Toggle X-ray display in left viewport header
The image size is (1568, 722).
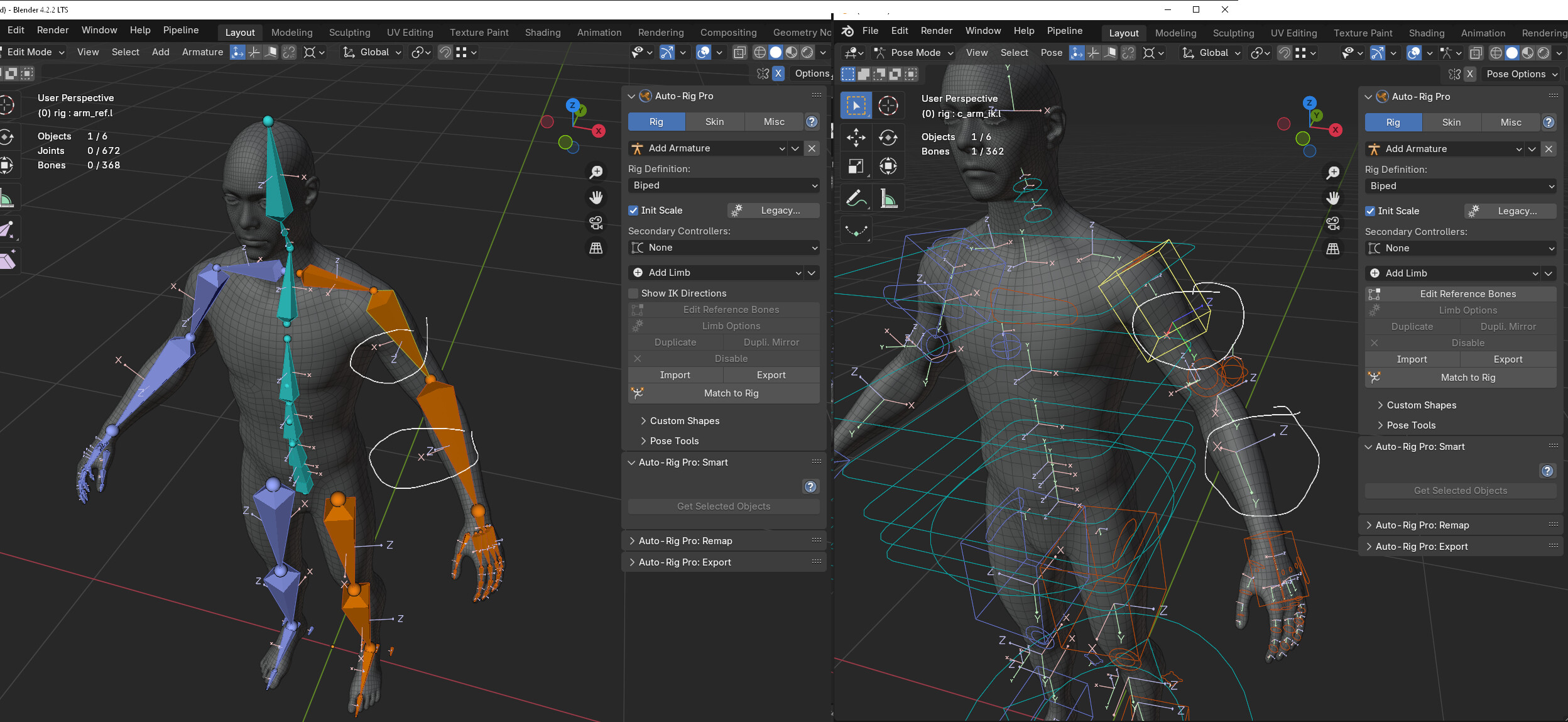point(740,52)
